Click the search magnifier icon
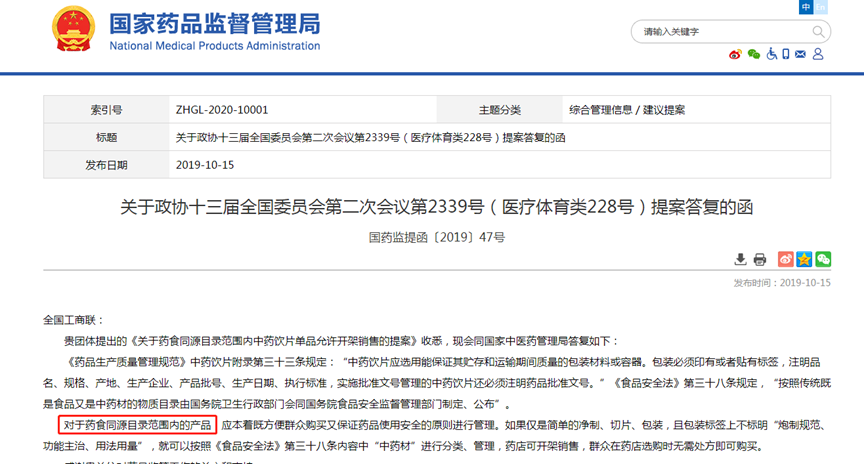Viewport: 864px width, 464px height. tap(818, 32)
